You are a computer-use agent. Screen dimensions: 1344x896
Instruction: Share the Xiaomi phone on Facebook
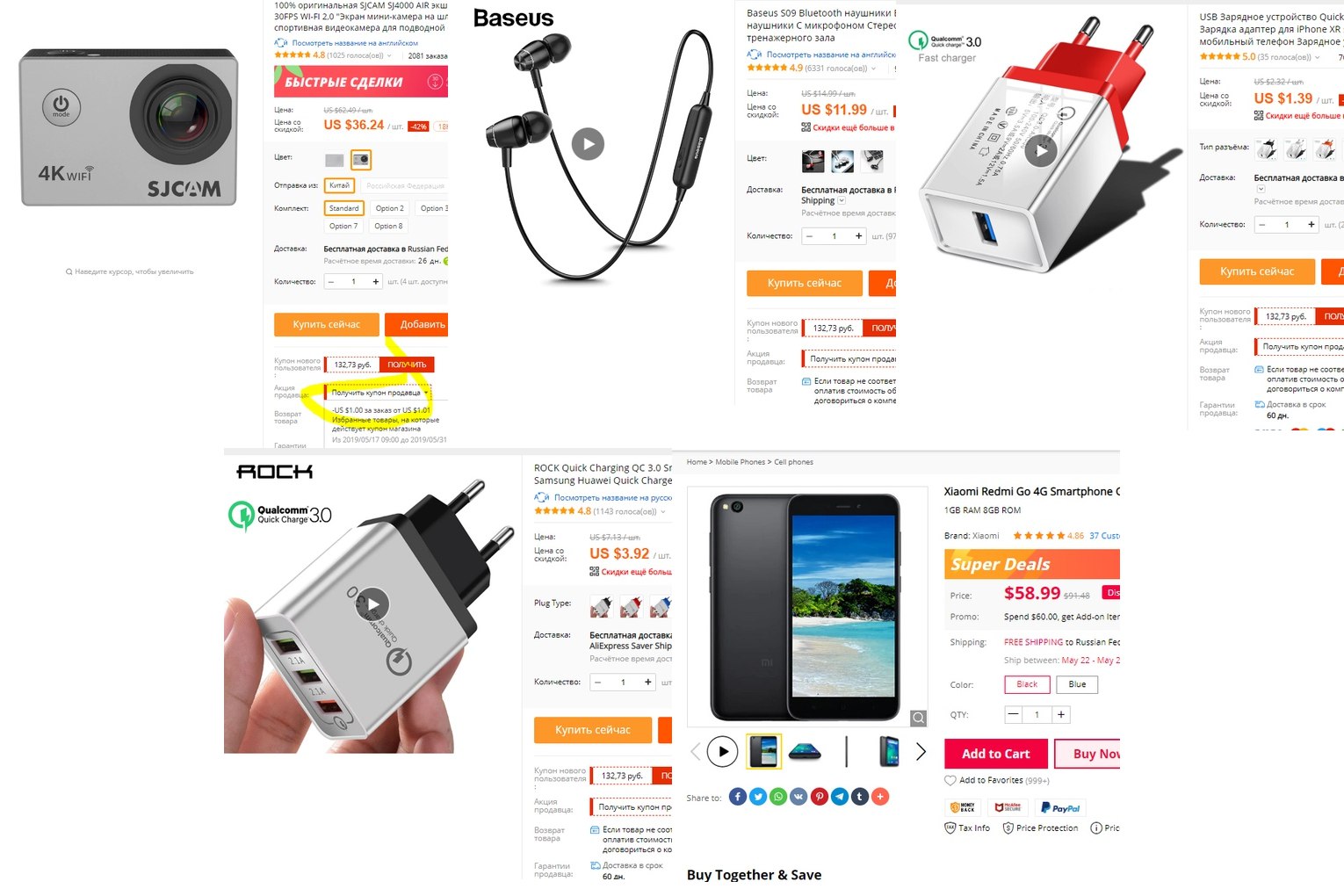[738, 797]
